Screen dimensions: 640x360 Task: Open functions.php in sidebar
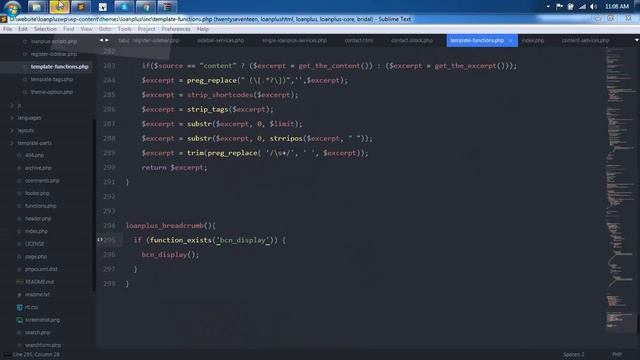pos(41,206)
